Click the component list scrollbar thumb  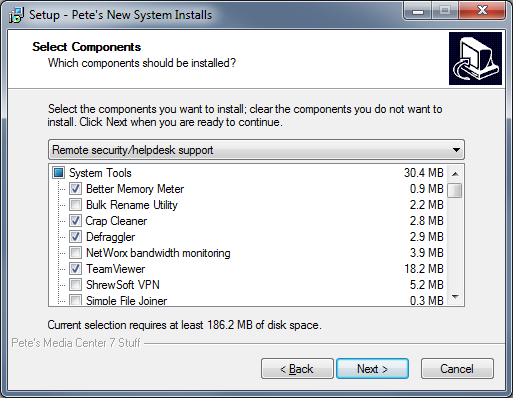[x=455, y=190]
